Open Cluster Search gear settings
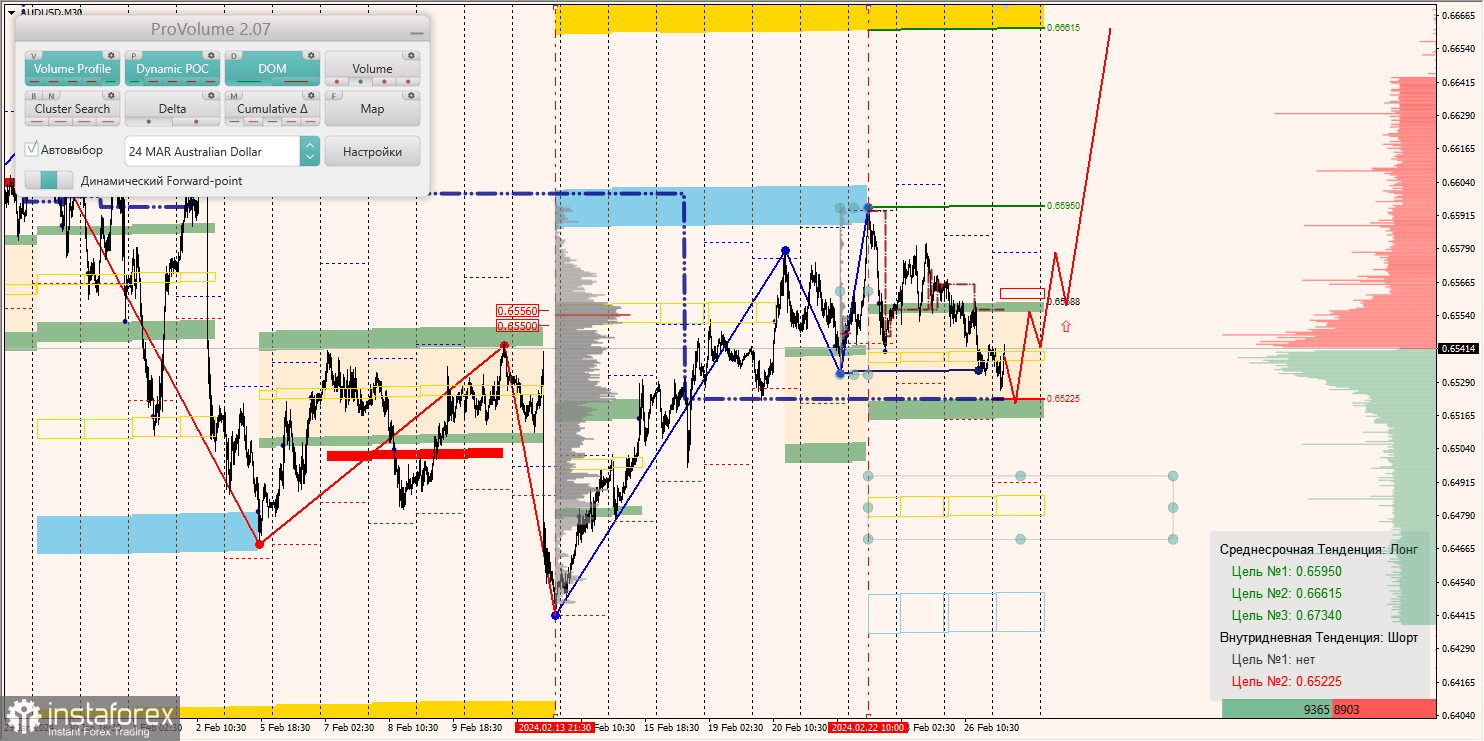The width and height of the screenshot is (1484, 741). (x=111, y=95)
